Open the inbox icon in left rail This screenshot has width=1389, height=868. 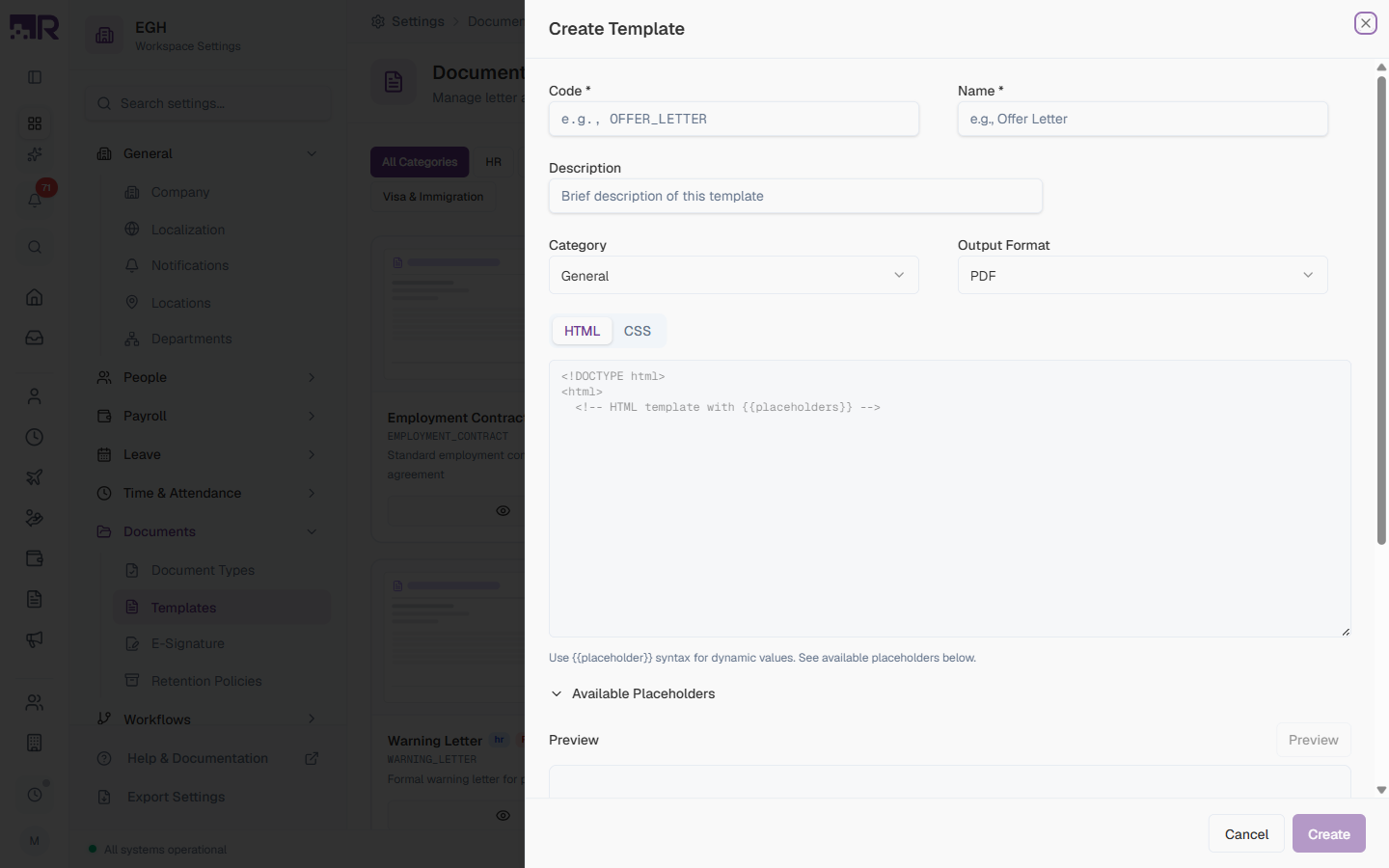(35, 338)
